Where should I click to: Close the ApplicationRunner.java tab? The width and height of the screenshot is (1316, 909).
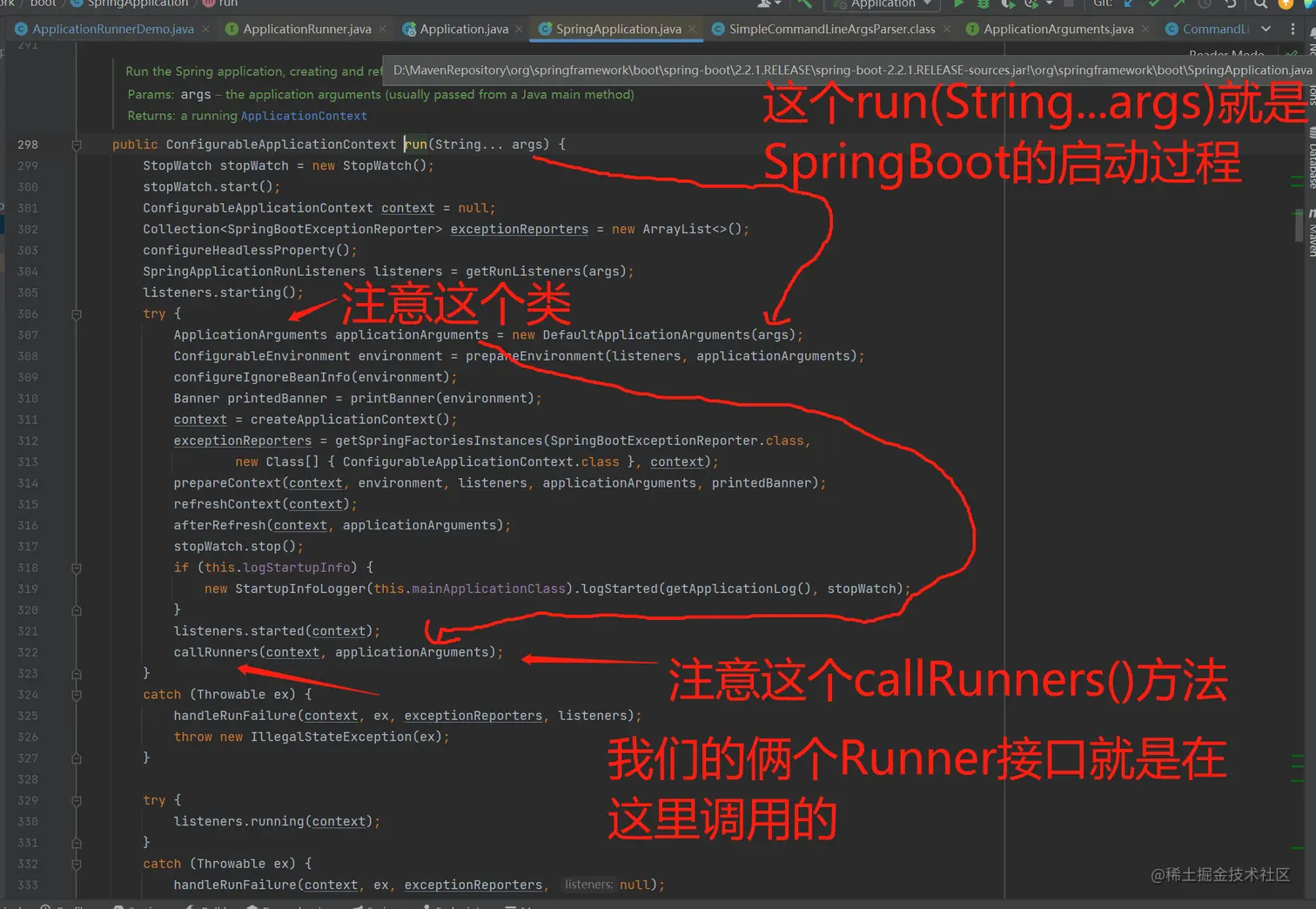[381, 29]
